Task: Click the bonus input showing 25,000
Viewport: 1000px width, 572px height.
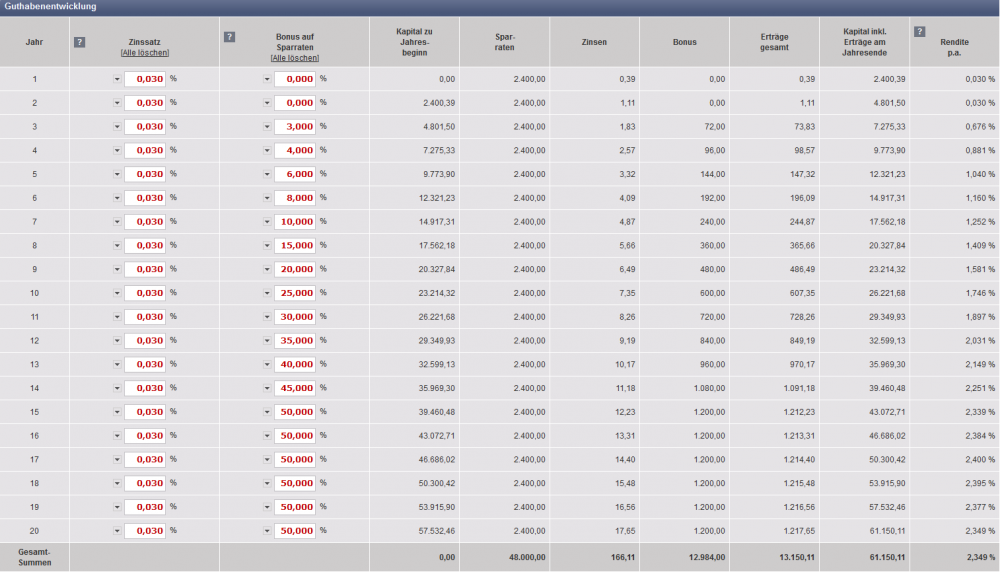Action: coord(295,293)
